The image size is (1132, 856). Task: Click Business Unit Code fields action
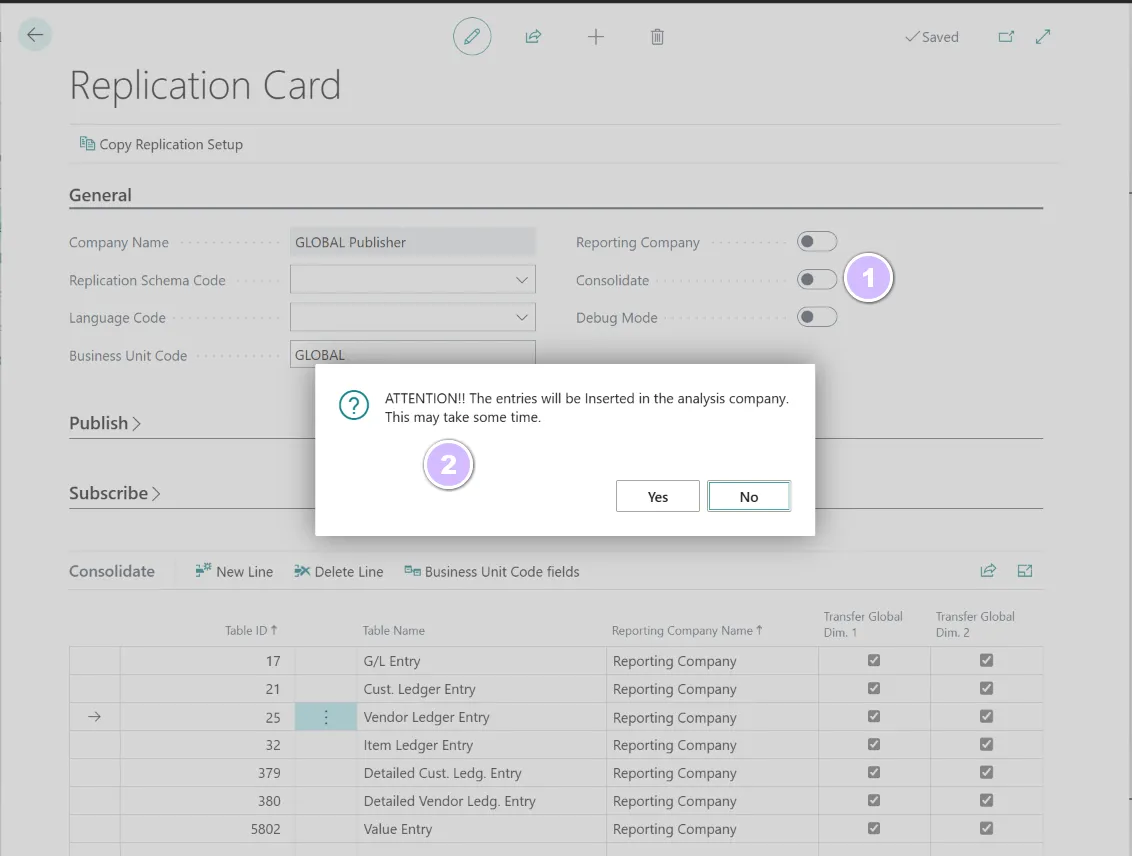coord(491,572)
